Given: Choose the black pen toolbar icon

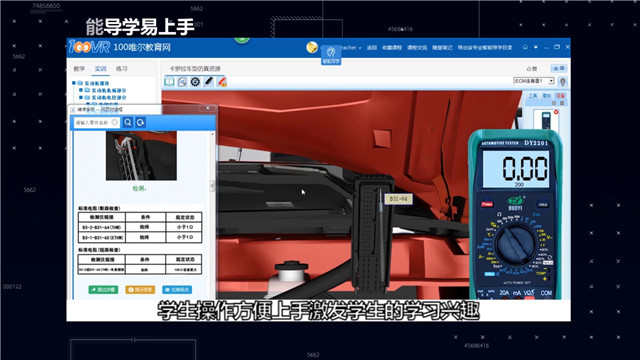Looking at the screenshot, I should tap(209, 82).
